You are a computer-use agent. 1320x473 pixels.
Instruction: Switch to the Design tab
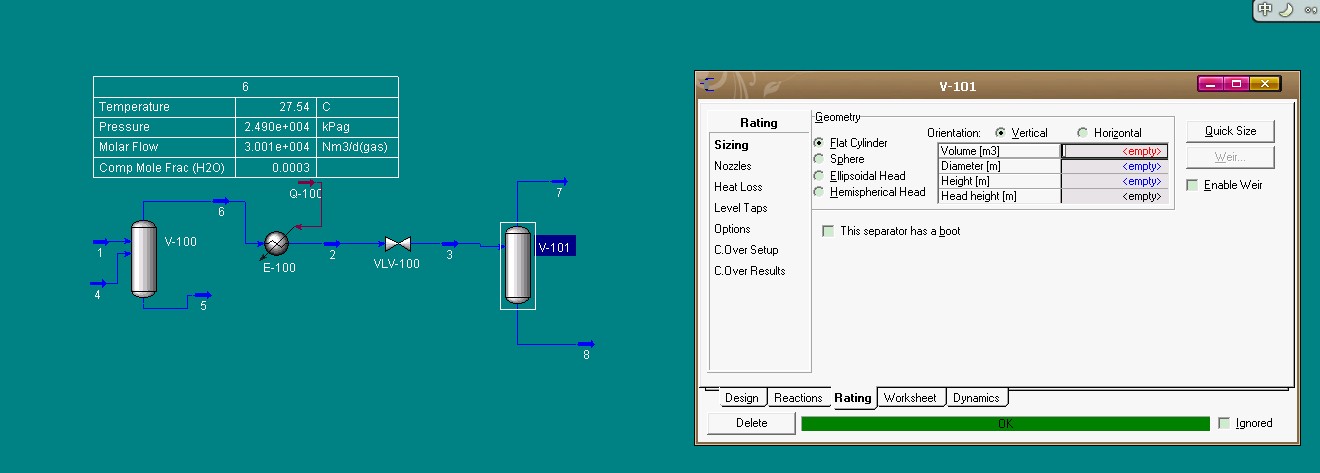coord(742,398)
